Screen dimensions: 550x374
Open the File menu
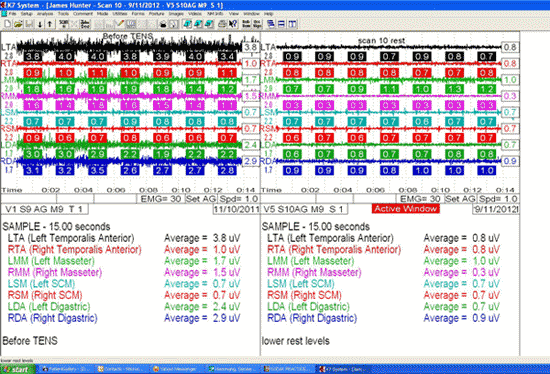coord(12,14)
